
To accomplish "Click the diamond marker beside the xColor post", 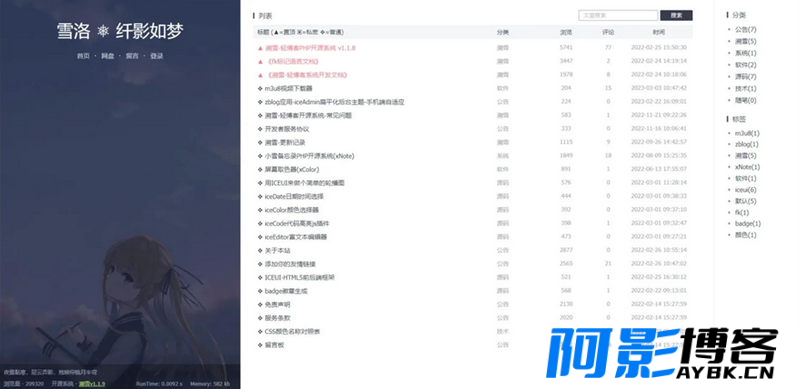I will coord(260,169).
